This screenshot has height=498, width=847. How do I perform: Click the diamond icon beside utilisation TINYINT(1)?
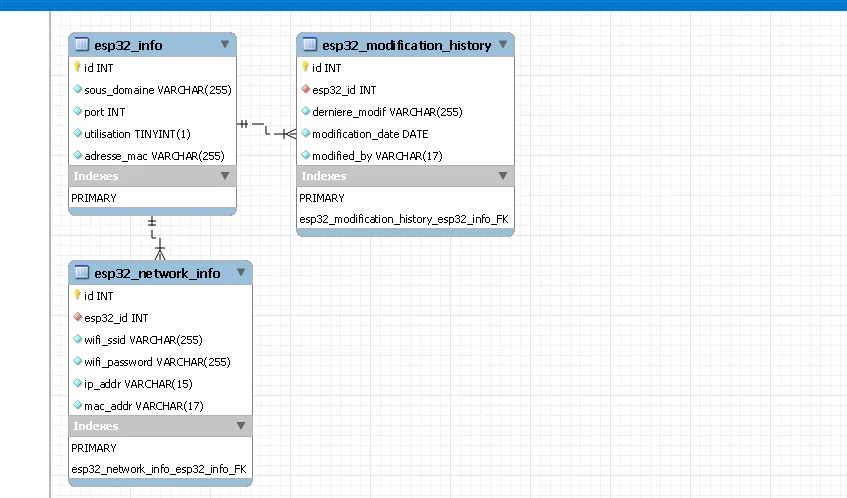coord(77,133)
